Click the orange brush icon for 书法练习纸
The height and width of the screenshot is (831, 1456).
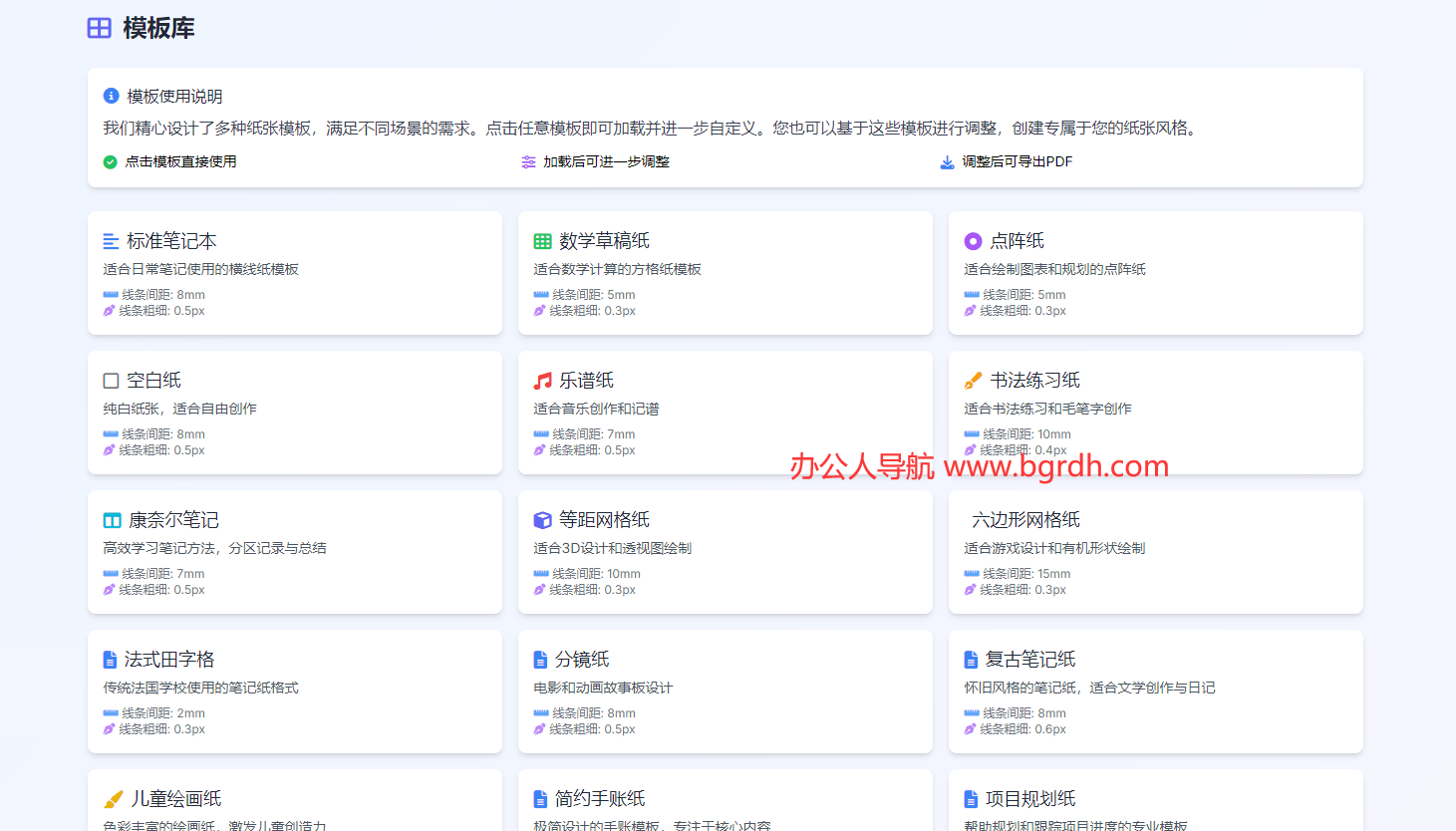[x=973, y=381]
